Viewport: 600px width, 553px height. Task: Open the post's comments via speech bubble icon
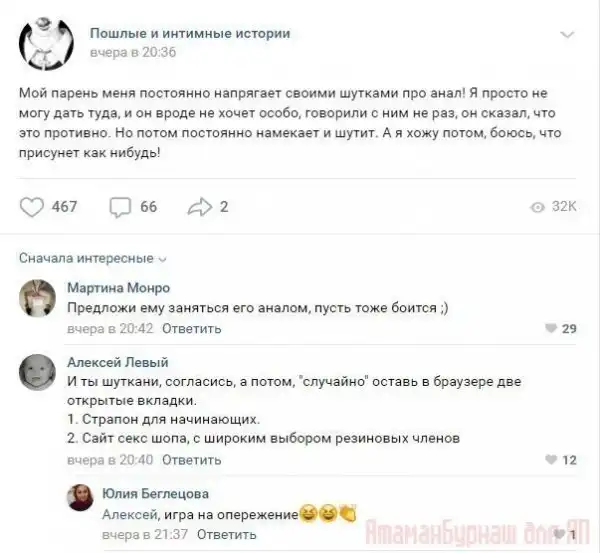point(120,207)
